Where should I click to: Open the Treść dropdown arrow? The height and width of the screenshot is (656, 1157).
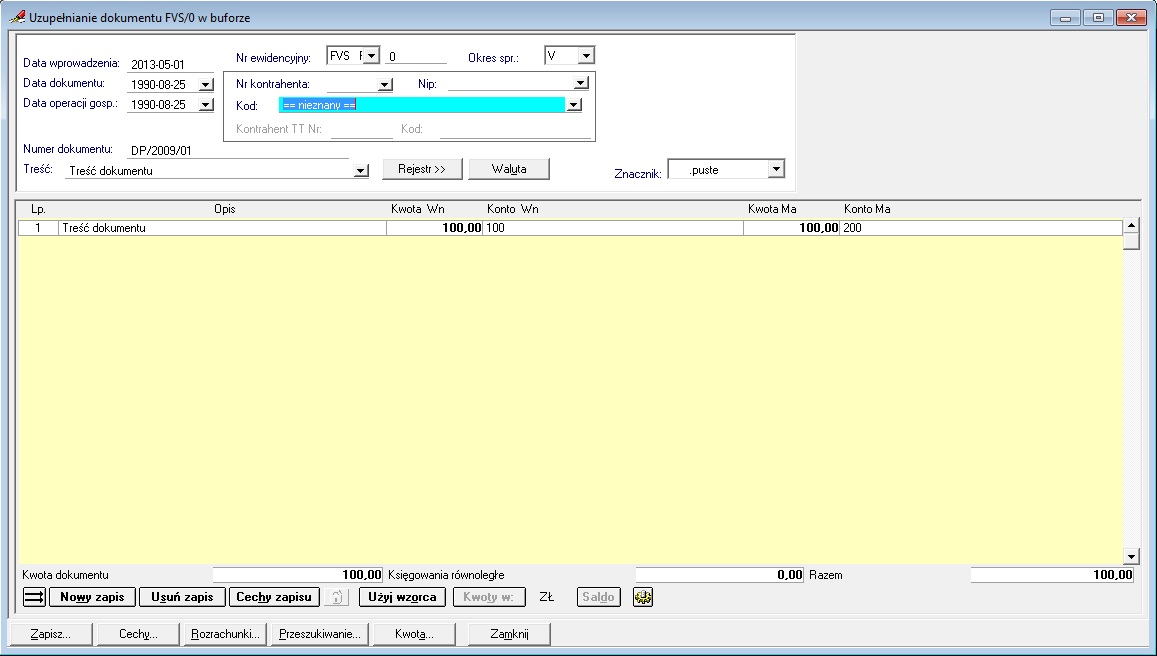360,171
